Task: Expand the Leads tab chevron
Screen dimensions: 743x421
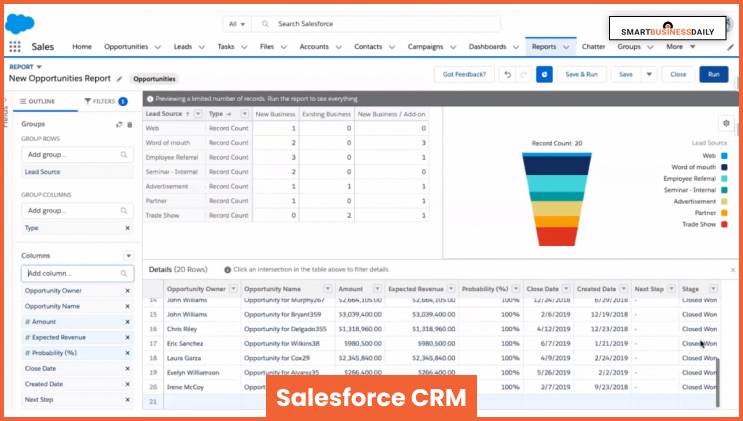Action: point(201,47)
